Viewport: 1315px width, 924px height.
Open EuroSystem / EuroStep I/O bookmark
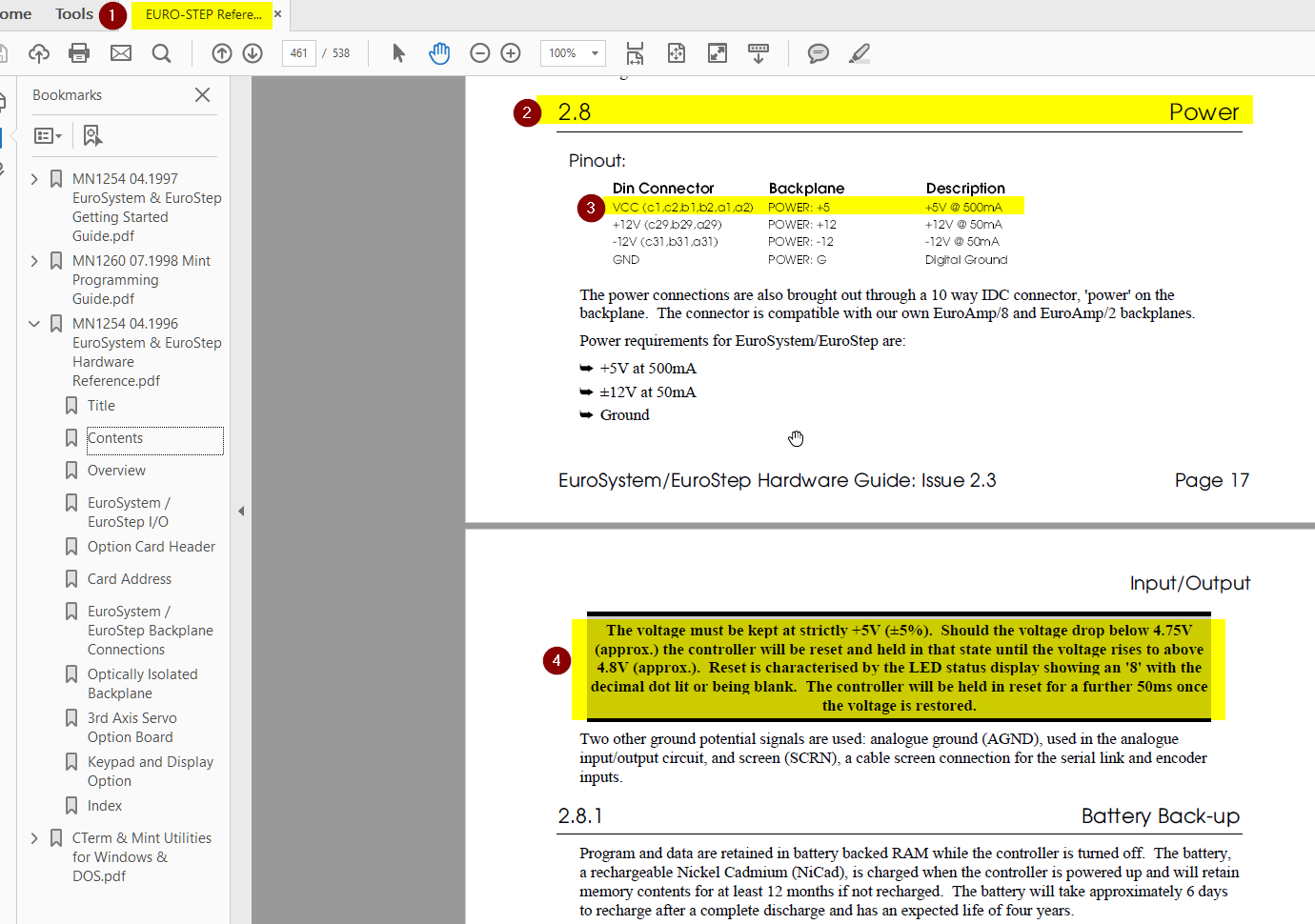(x=129, y=512)
